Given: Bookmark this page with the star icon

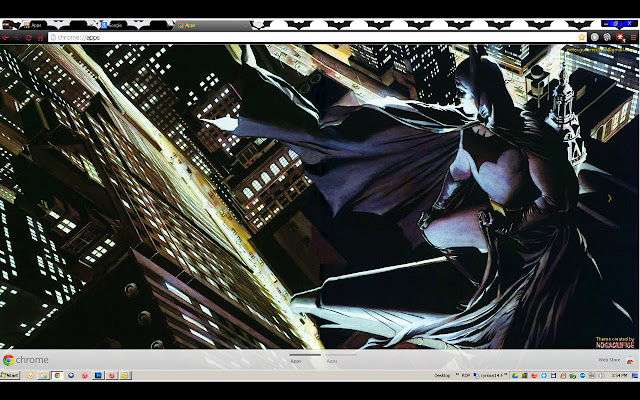Looking at the screenshot, I should click(581, 37).
